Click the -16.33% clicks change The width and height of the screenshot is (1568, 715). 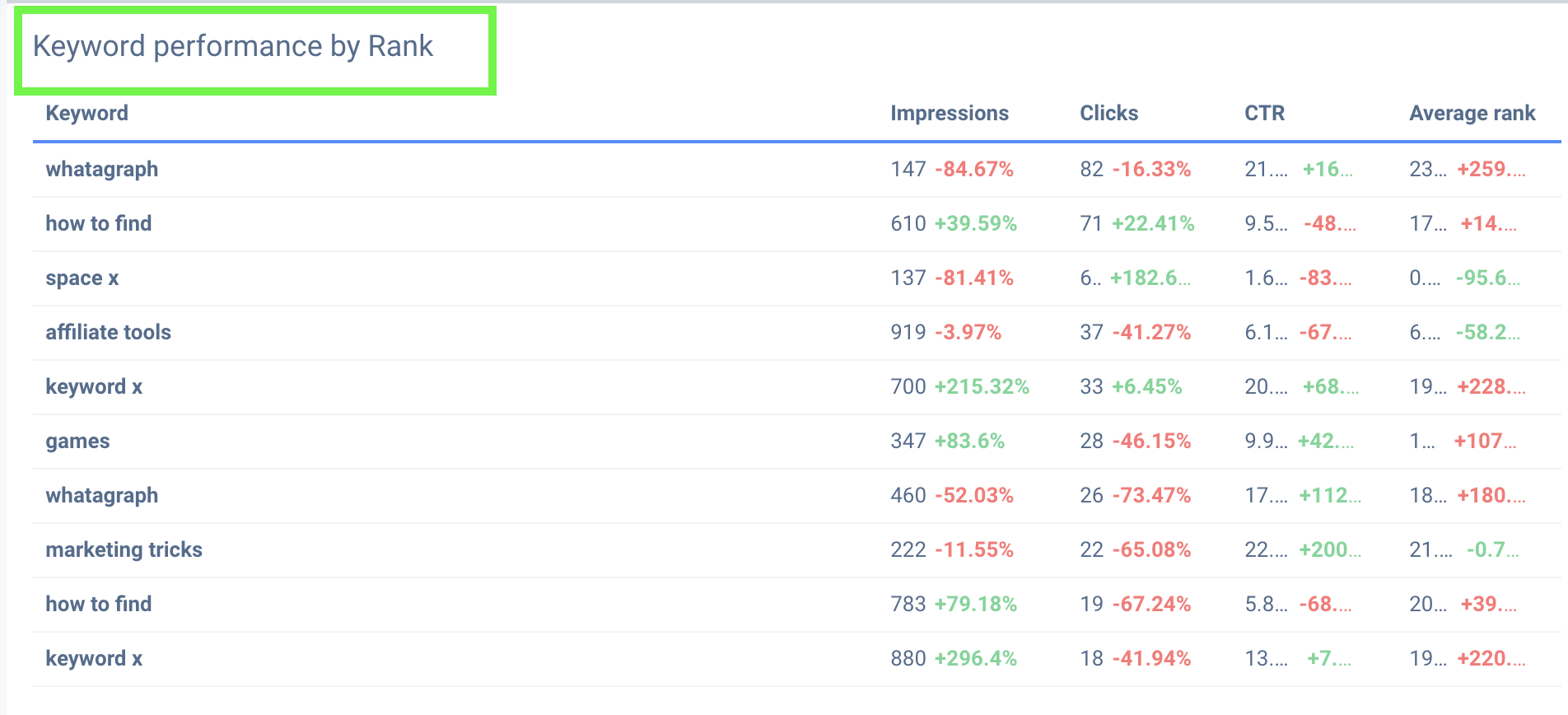pyautogui.click(x=1152, y=169)
